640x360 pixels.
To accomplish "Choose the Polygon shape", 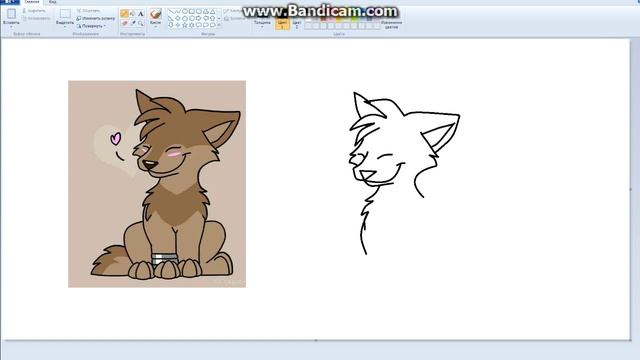I will pos(205,11).
